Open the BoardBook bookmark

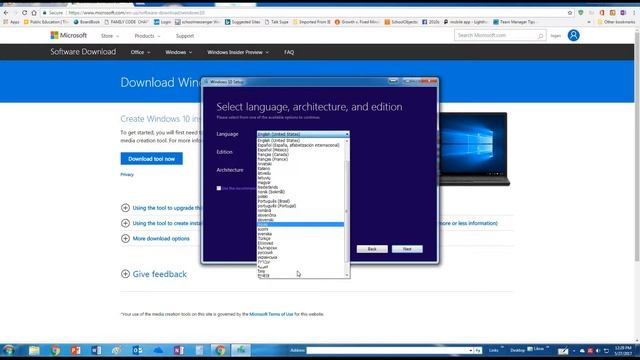(87, 22)
